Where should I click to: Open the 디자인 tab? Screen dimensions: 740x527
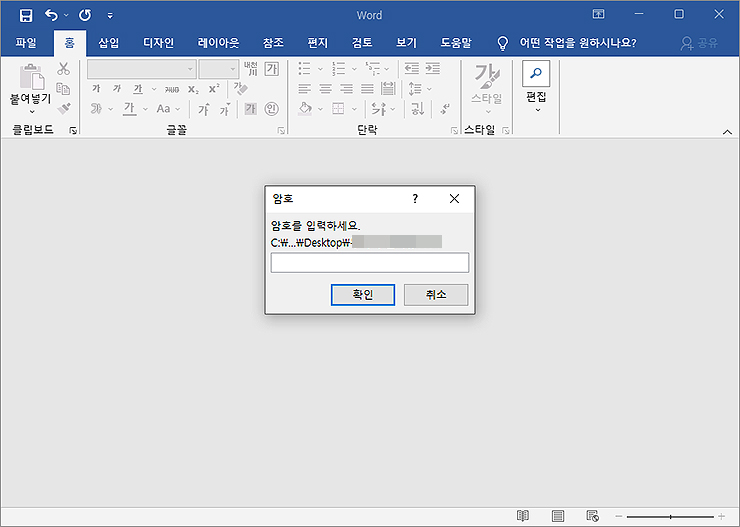click(159, 43)
